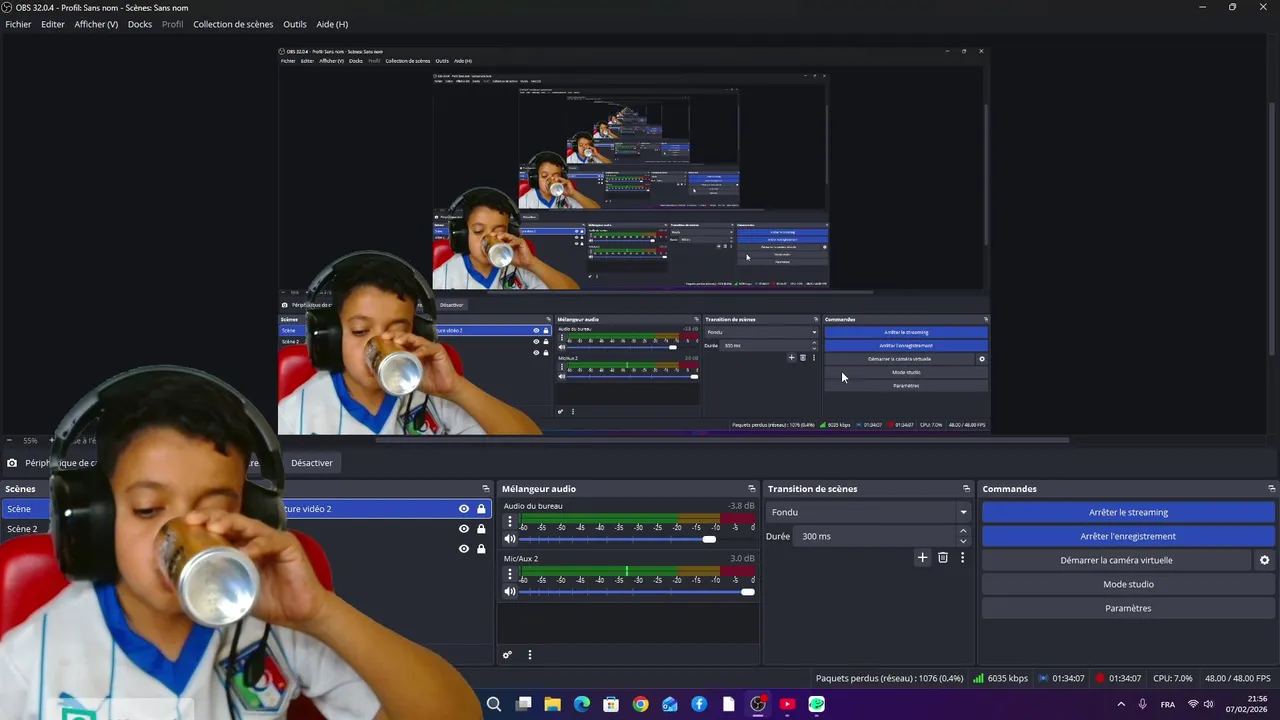The width and height of the screenshot is (1280, 720).
Task: Open Collection de scènes menu
Action: [x=233, y=24]
